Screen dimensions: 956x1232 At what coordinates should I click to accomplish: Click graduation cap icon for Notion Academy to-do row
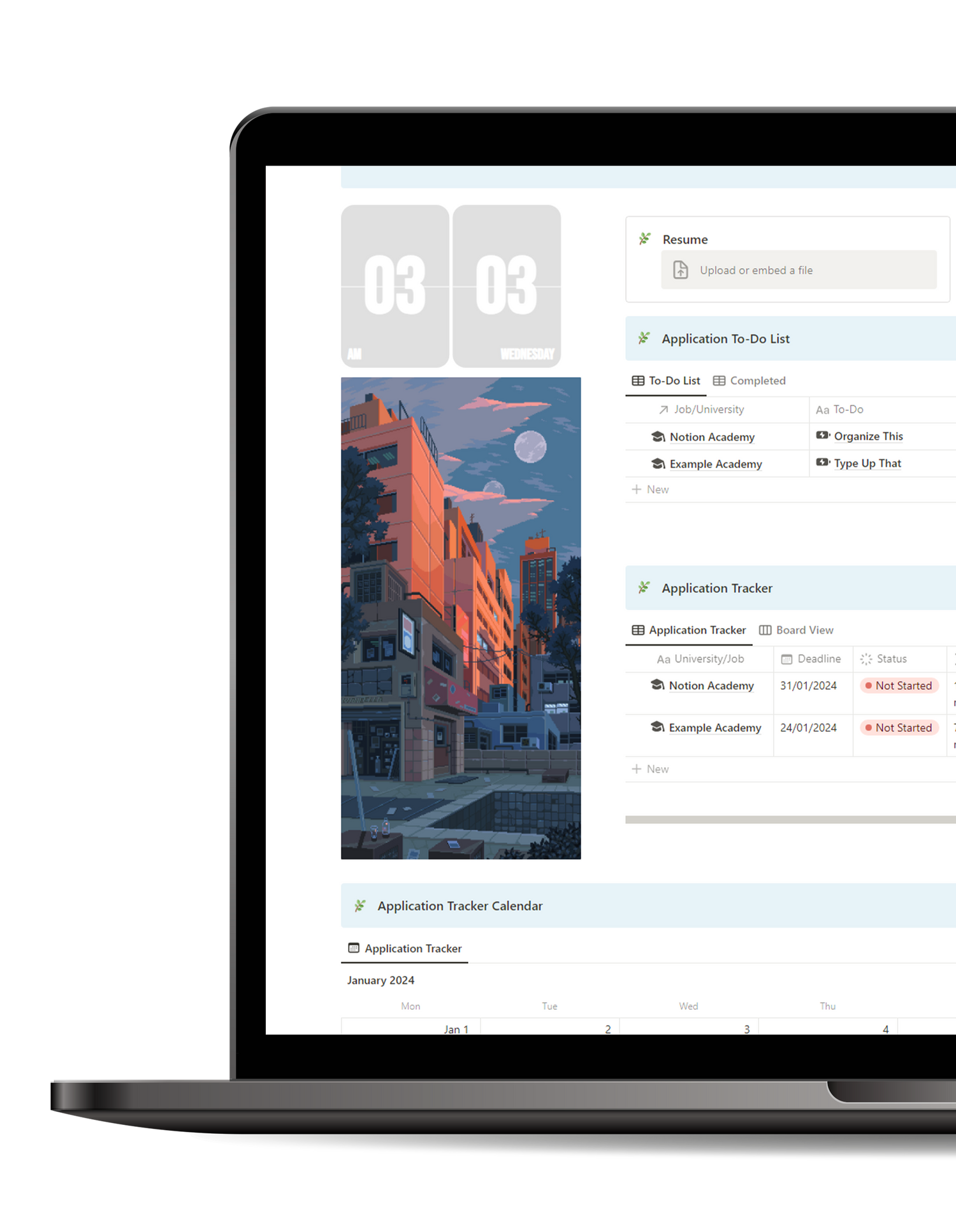(x=658, y=437)
